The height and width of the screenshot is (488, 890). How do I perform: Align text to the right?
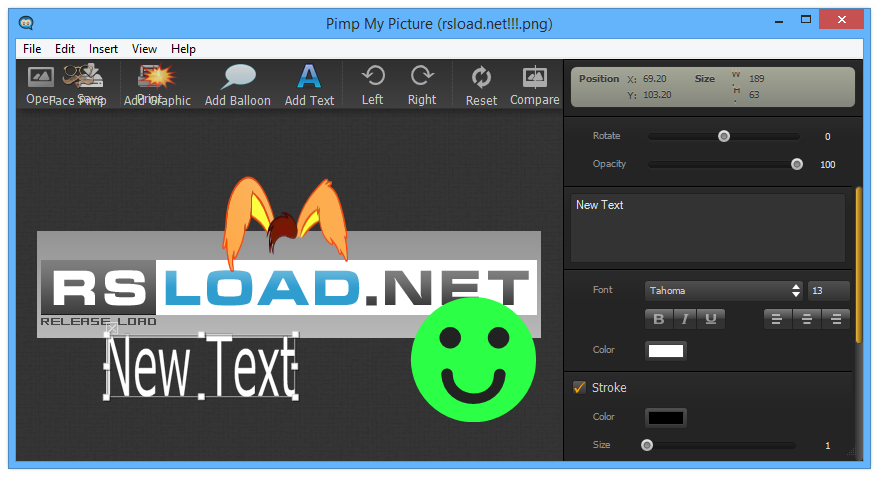click(x=836, y=319)
